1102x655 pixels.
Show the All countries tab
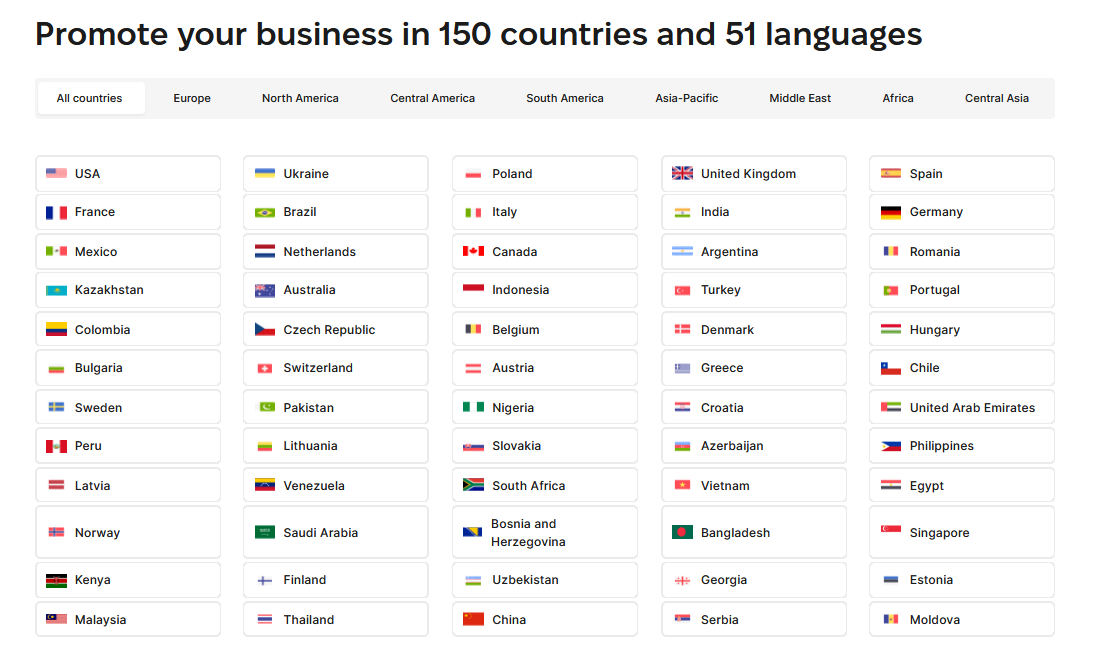(90, 98)
